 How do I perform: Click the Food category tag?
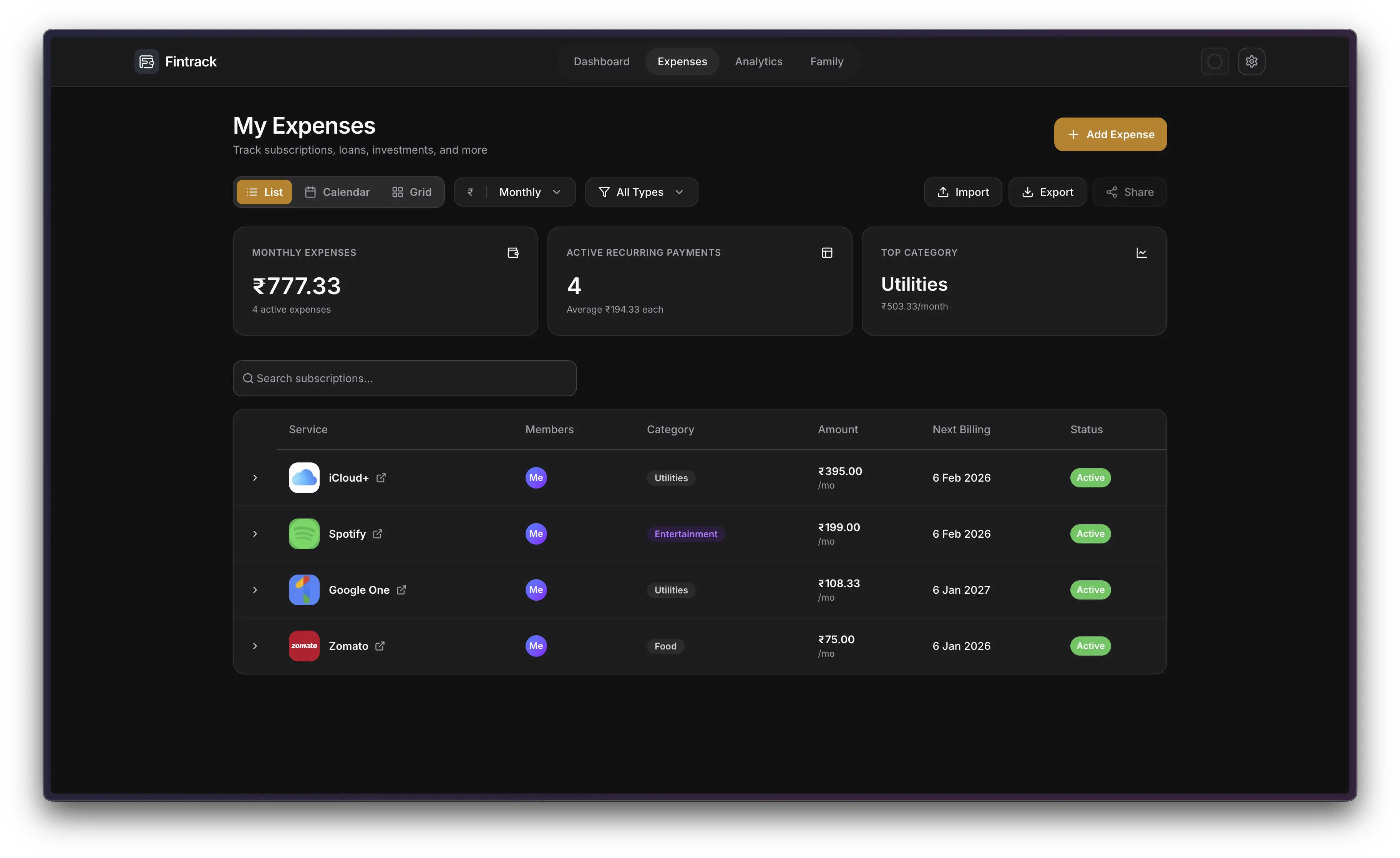(665, 646)
